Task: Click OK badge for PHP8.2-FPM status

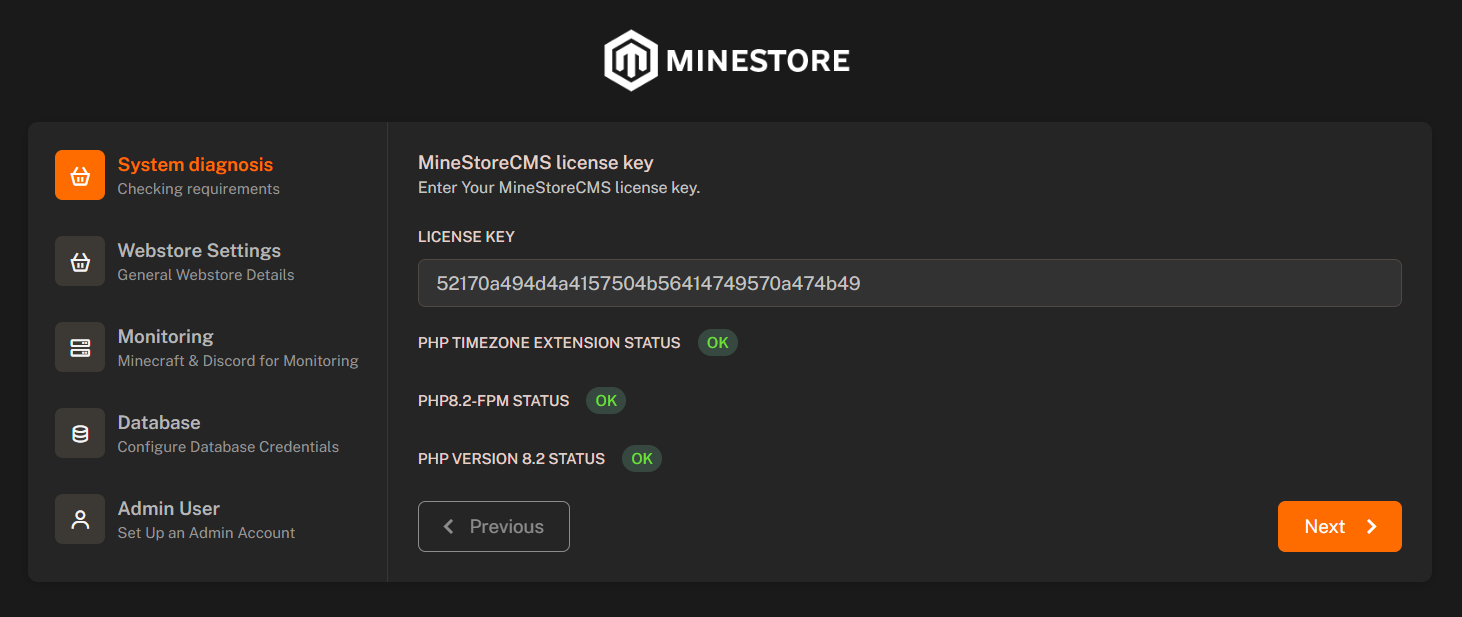Action: [606, 401]
